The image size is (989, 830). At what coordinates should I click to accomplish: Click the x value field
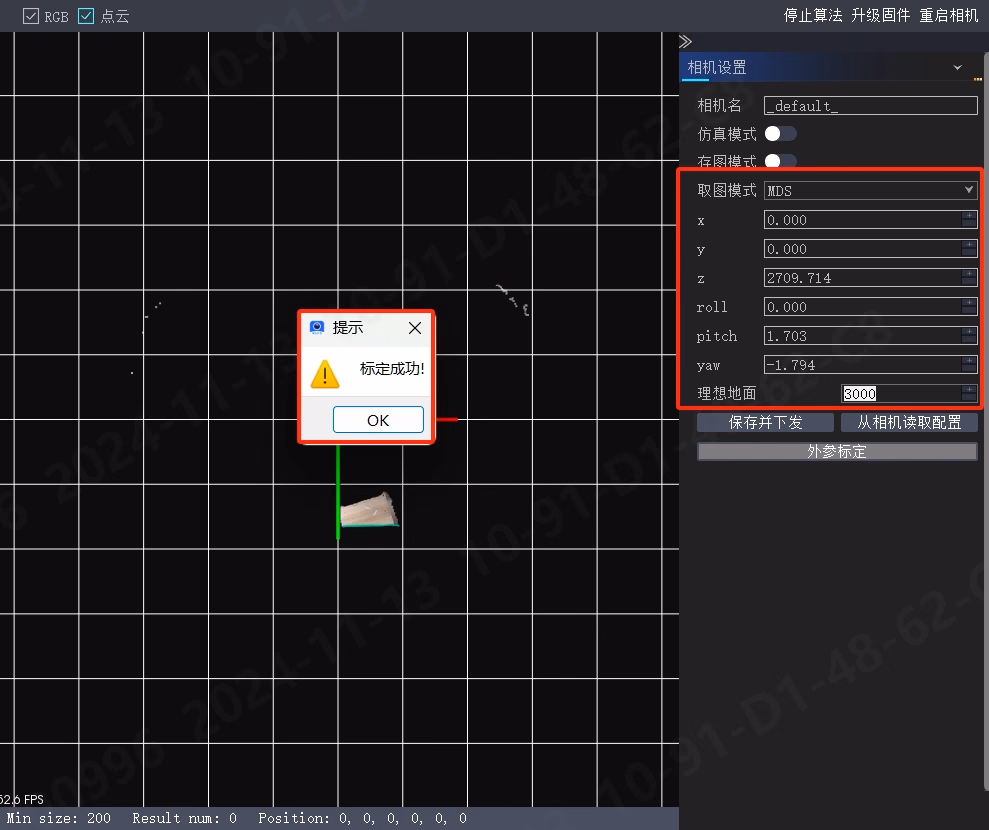(x=862, y=220)
